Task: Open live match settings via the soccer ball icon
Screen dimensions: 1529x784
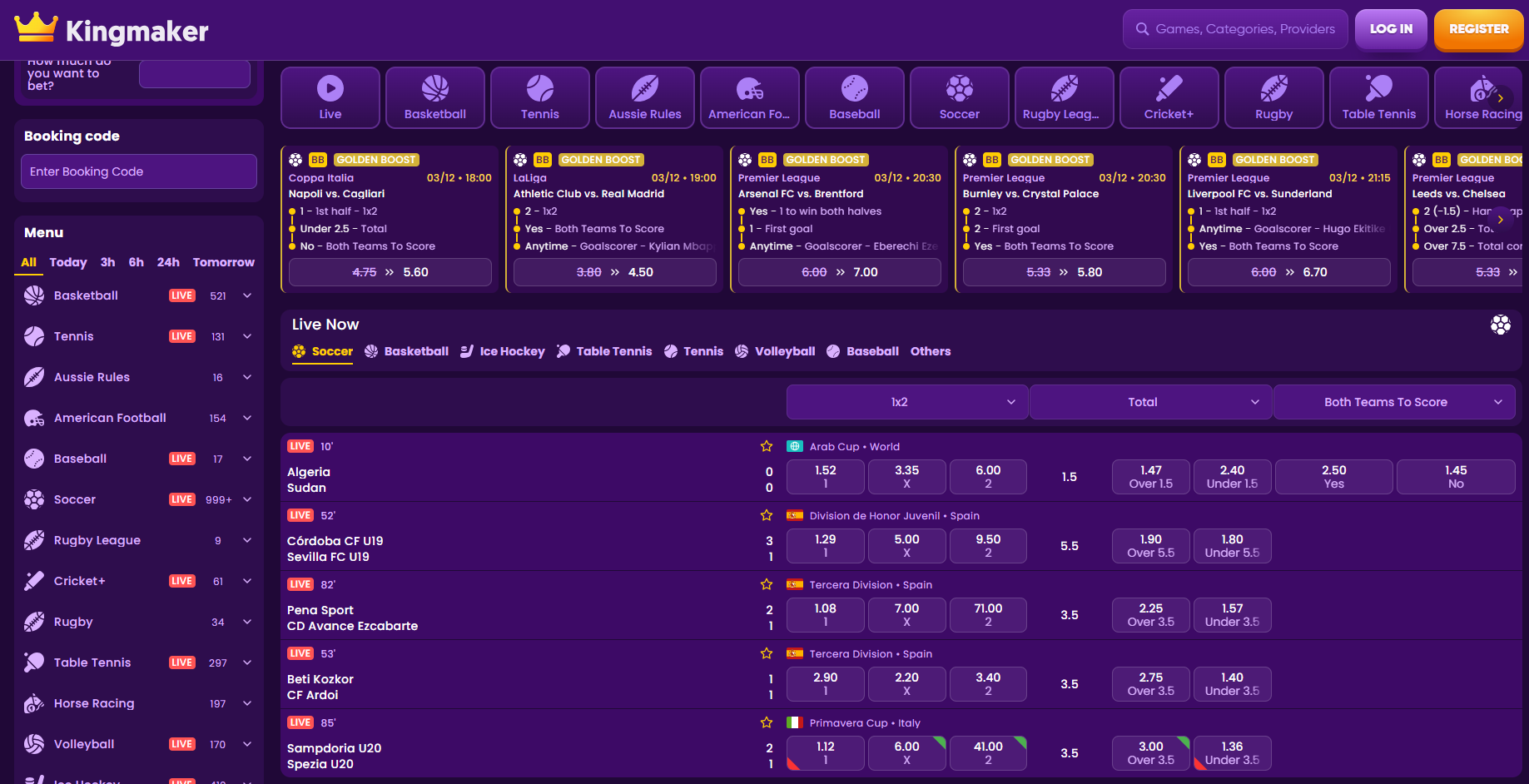Action: coord(1501,325)
